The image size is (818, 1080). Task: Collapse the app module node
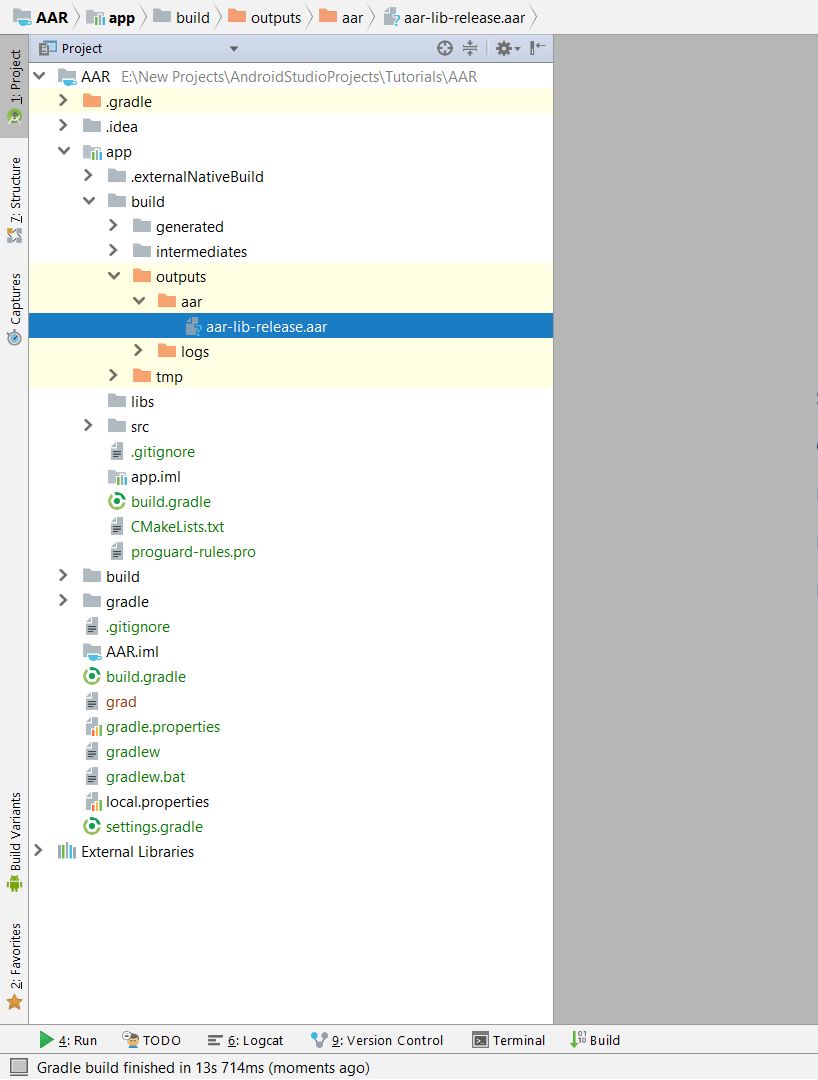point(64,152)
